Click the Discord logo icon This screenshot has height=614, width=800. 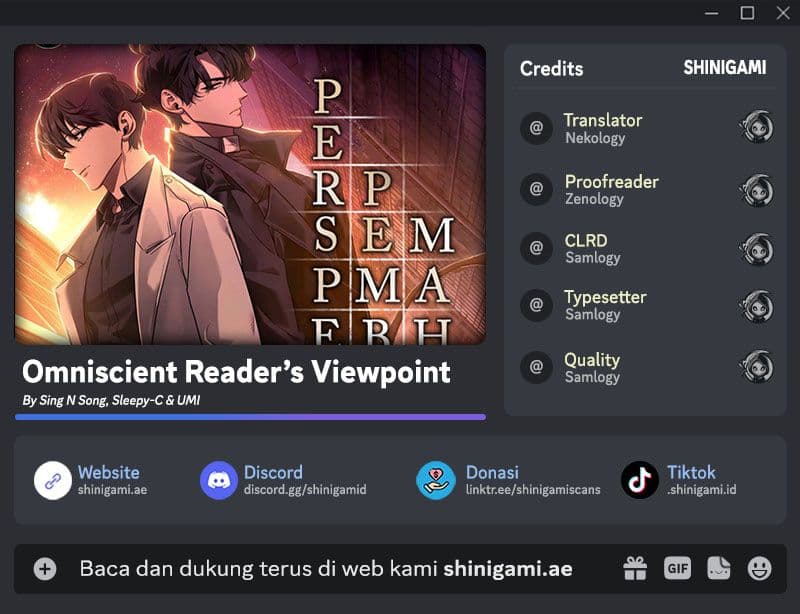tap(218, 480)
